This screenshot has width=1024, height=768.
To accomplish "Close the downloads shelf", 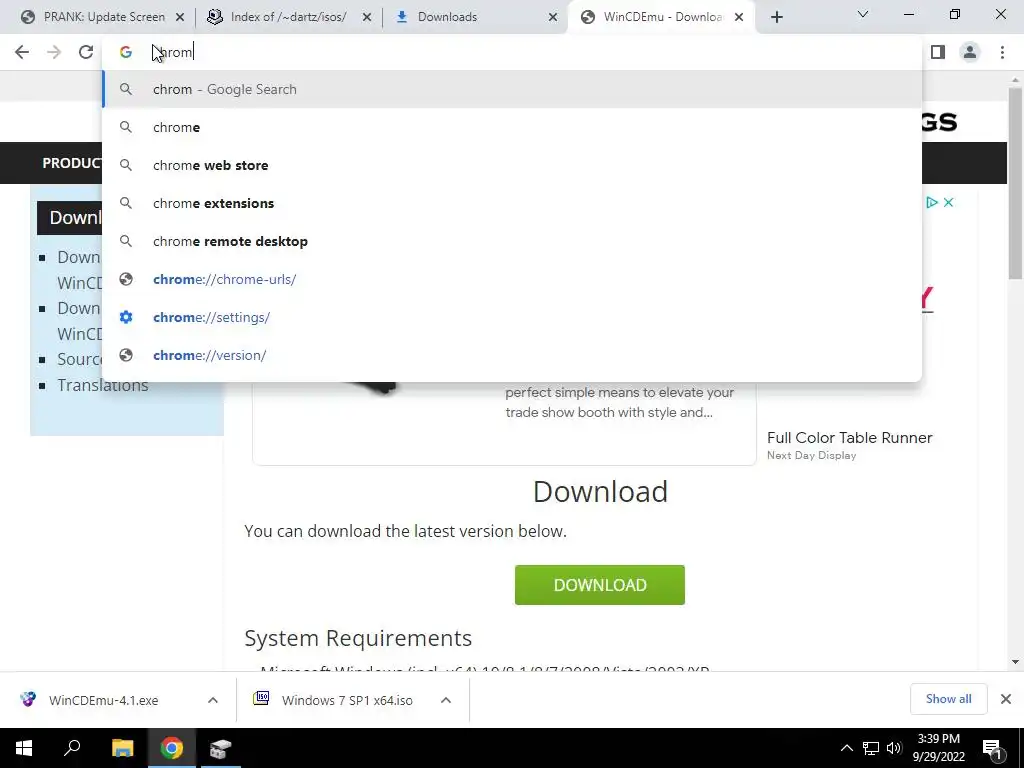I will [1006, 699].
